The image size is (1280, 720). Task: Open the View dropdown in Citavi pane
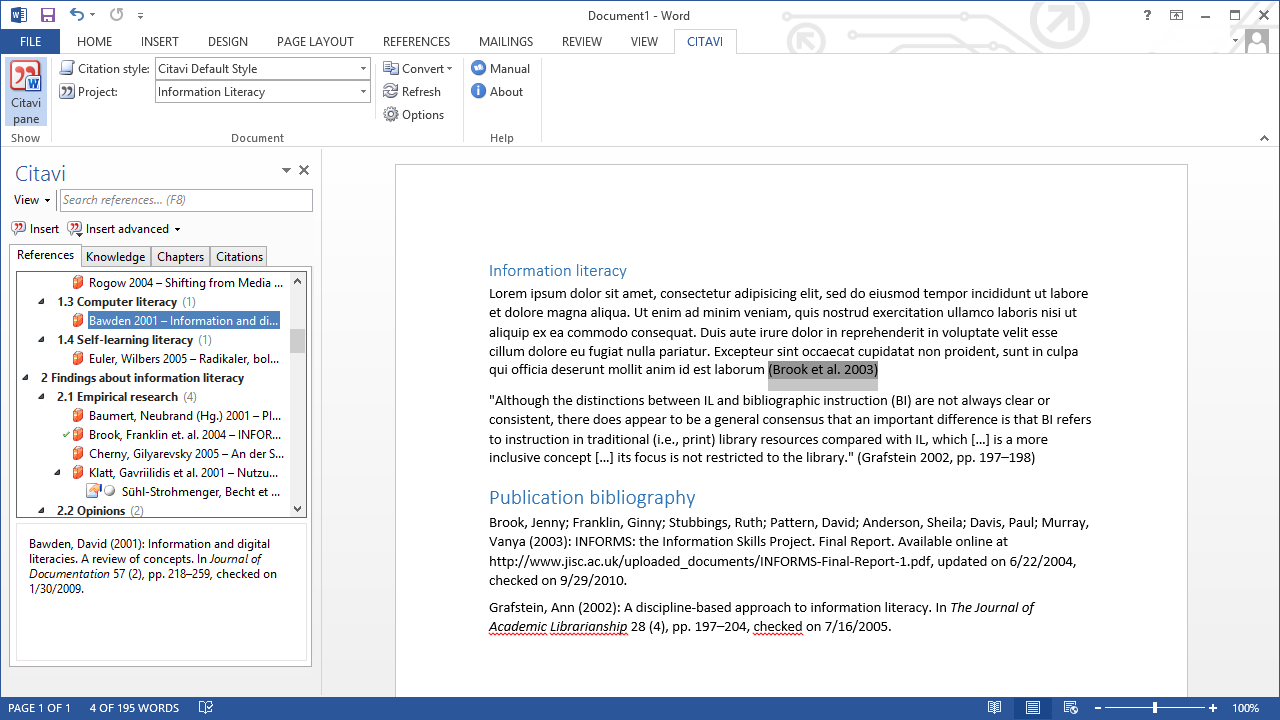pyautogui.click(x=32, y=200)
